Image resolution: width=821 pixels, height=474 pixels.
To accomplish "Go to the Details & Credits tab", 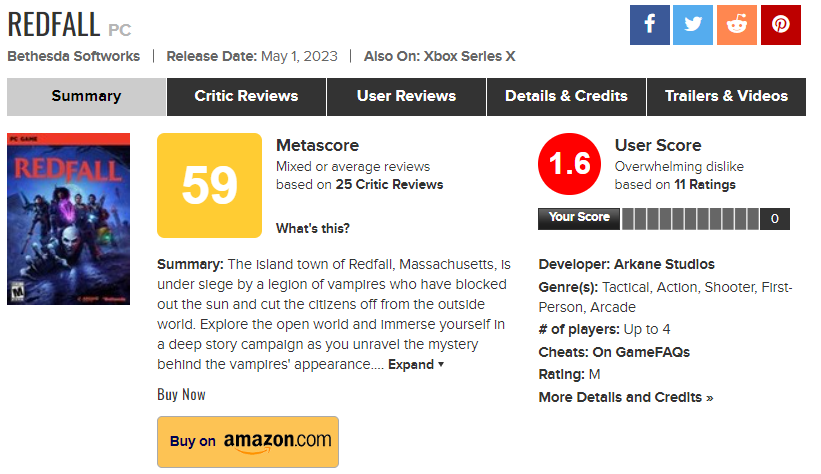I will click(566, 96).
